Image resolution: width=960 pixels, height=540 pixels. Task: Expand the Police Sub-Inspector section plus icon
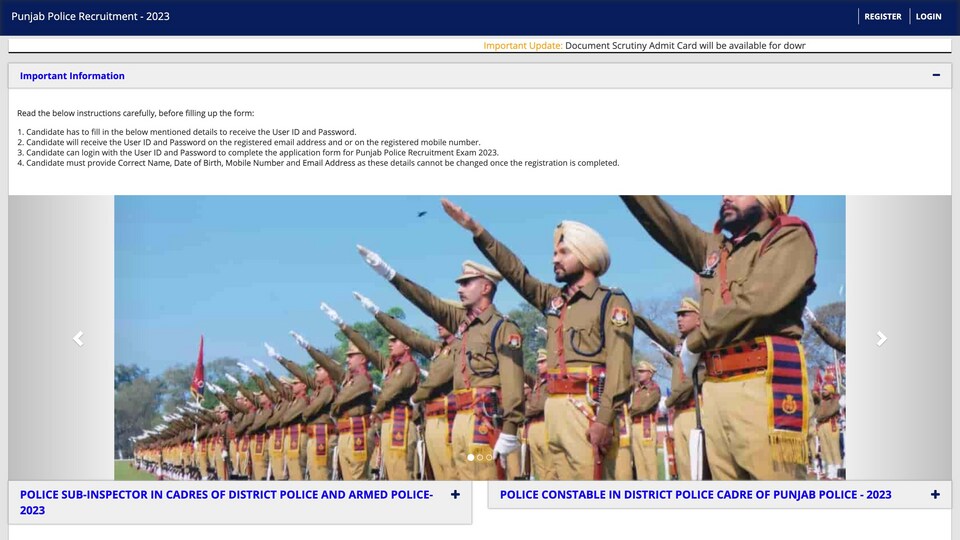pyautogui.click(x=455, y=495)
